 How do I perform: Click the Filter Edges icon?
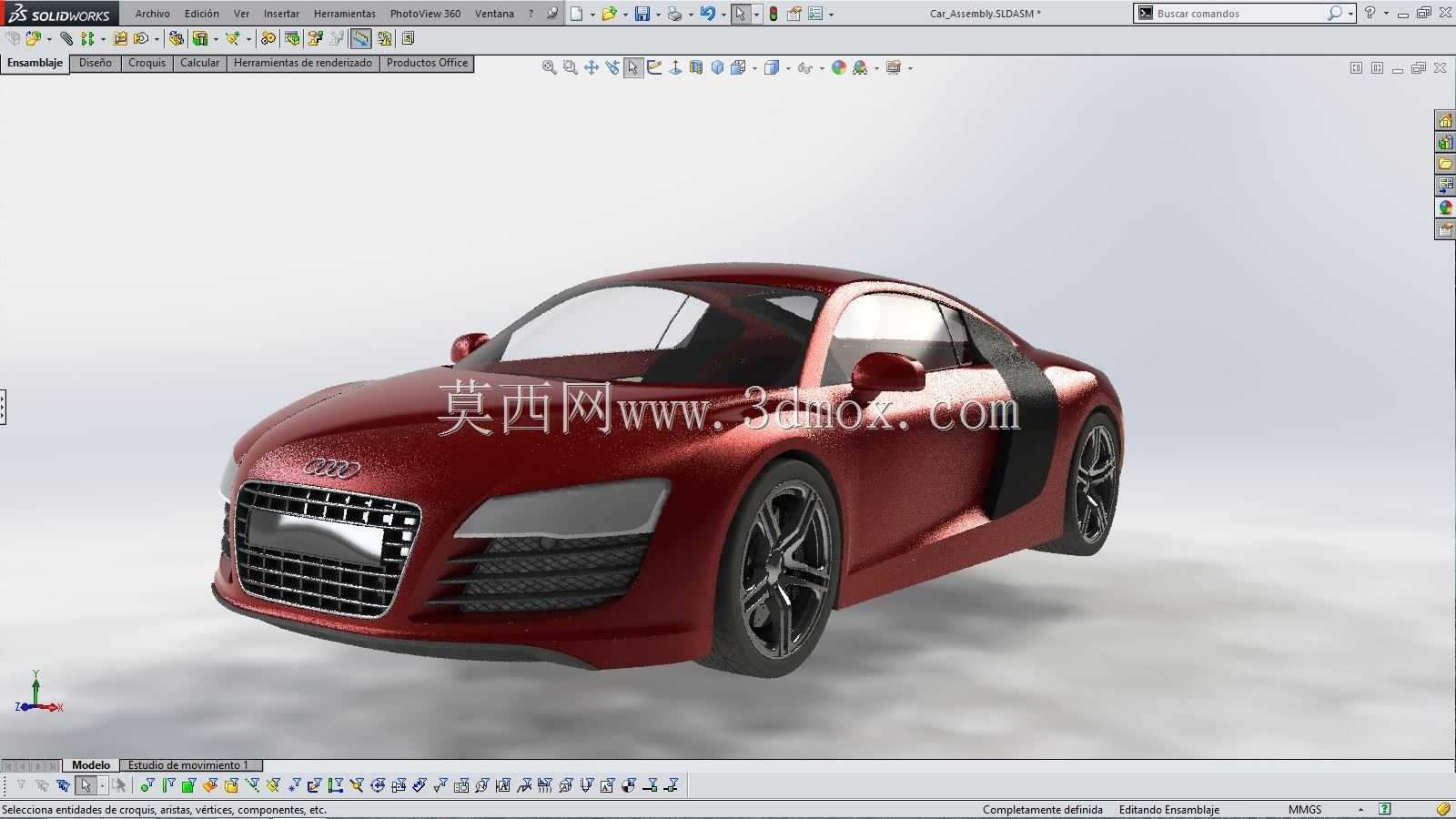pyautogui.click(x=168, y=785)
